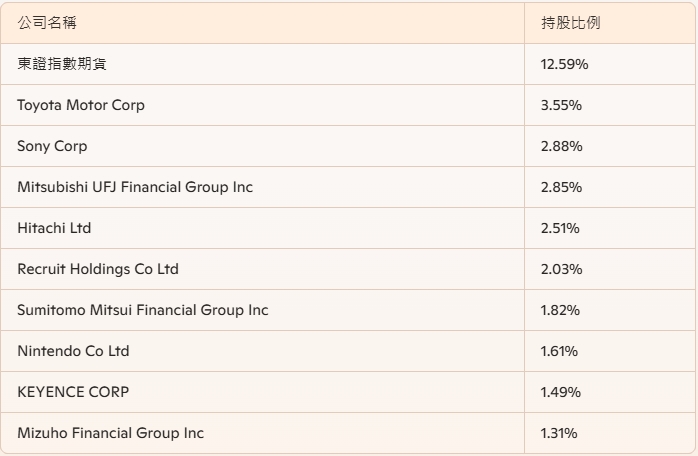The width and height of the screenshot is (698, 456).
Task: Select the Nintendo Co Ltd cell
Action: click(73, 351)
